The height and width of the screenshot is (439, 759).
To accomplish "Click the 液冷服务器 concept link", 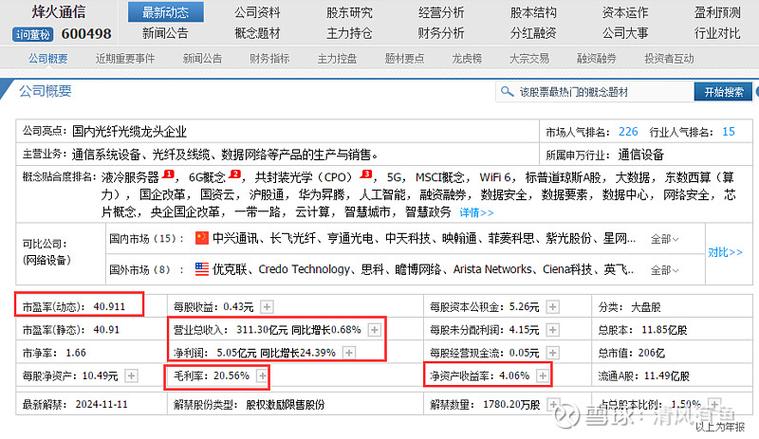I will 130,178.
